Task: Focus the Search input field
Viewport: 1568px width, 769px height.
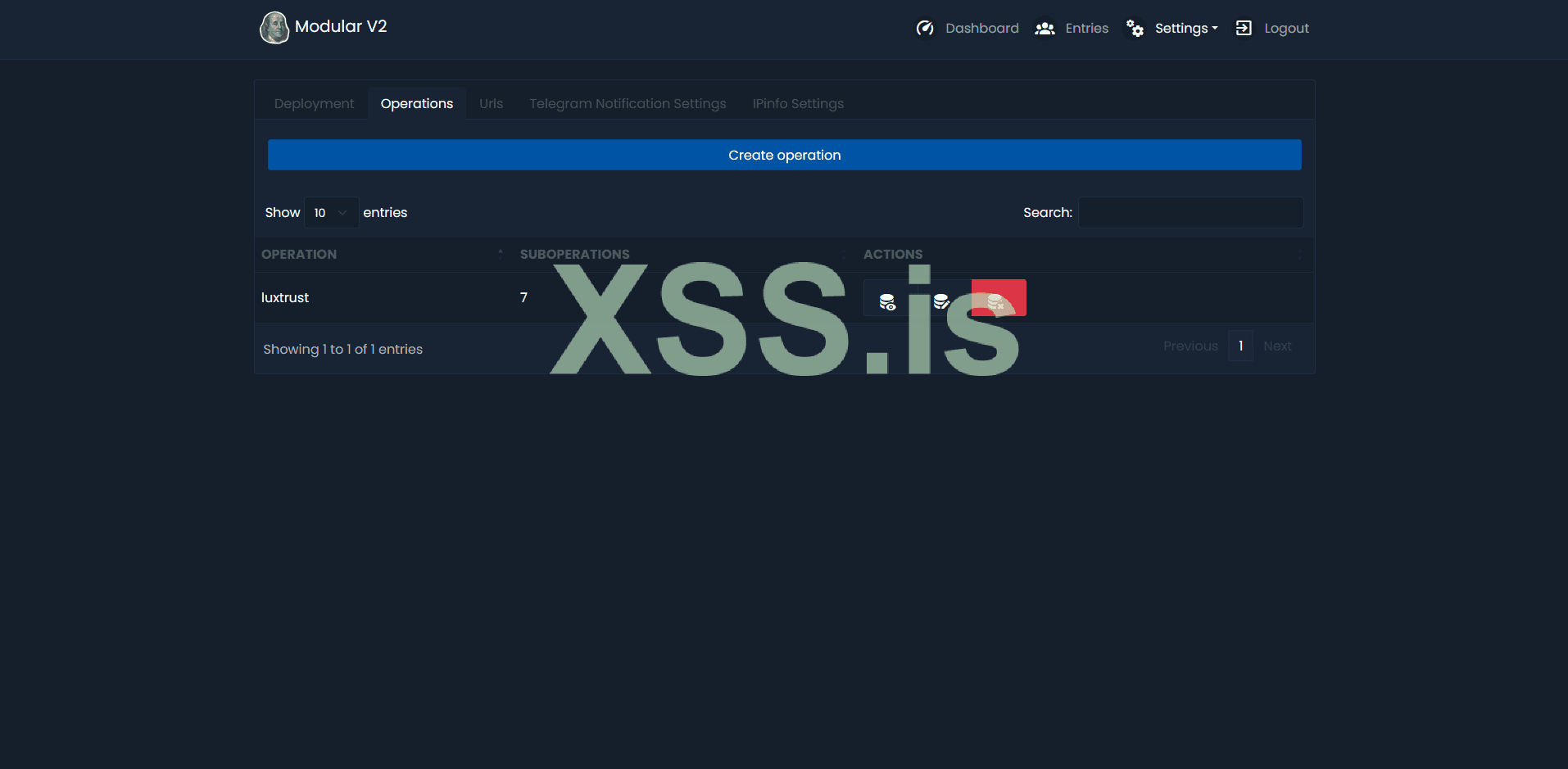Action: (1190, 213)
